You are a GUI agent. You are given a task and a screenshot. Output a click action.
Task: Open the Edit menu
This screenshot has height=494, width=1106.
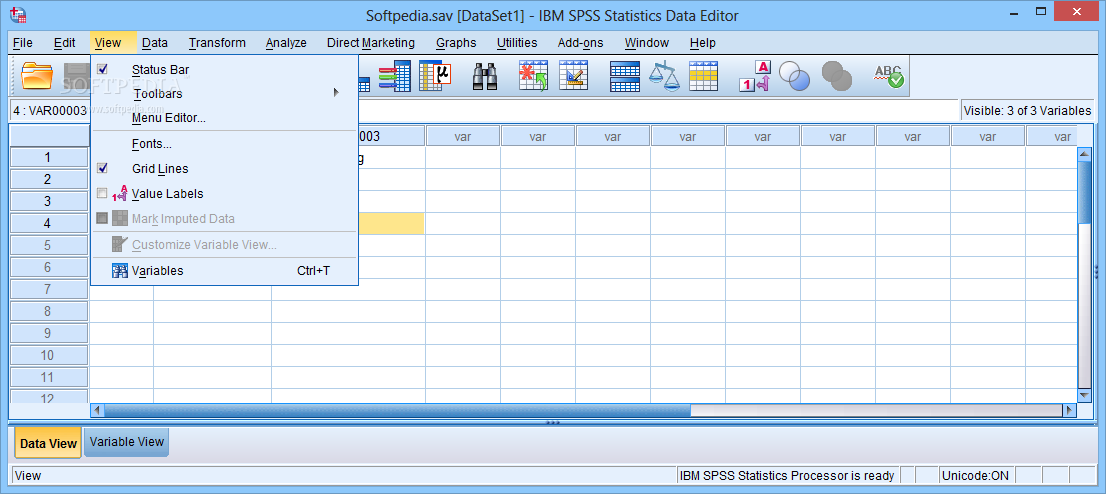tap(64, 42)
